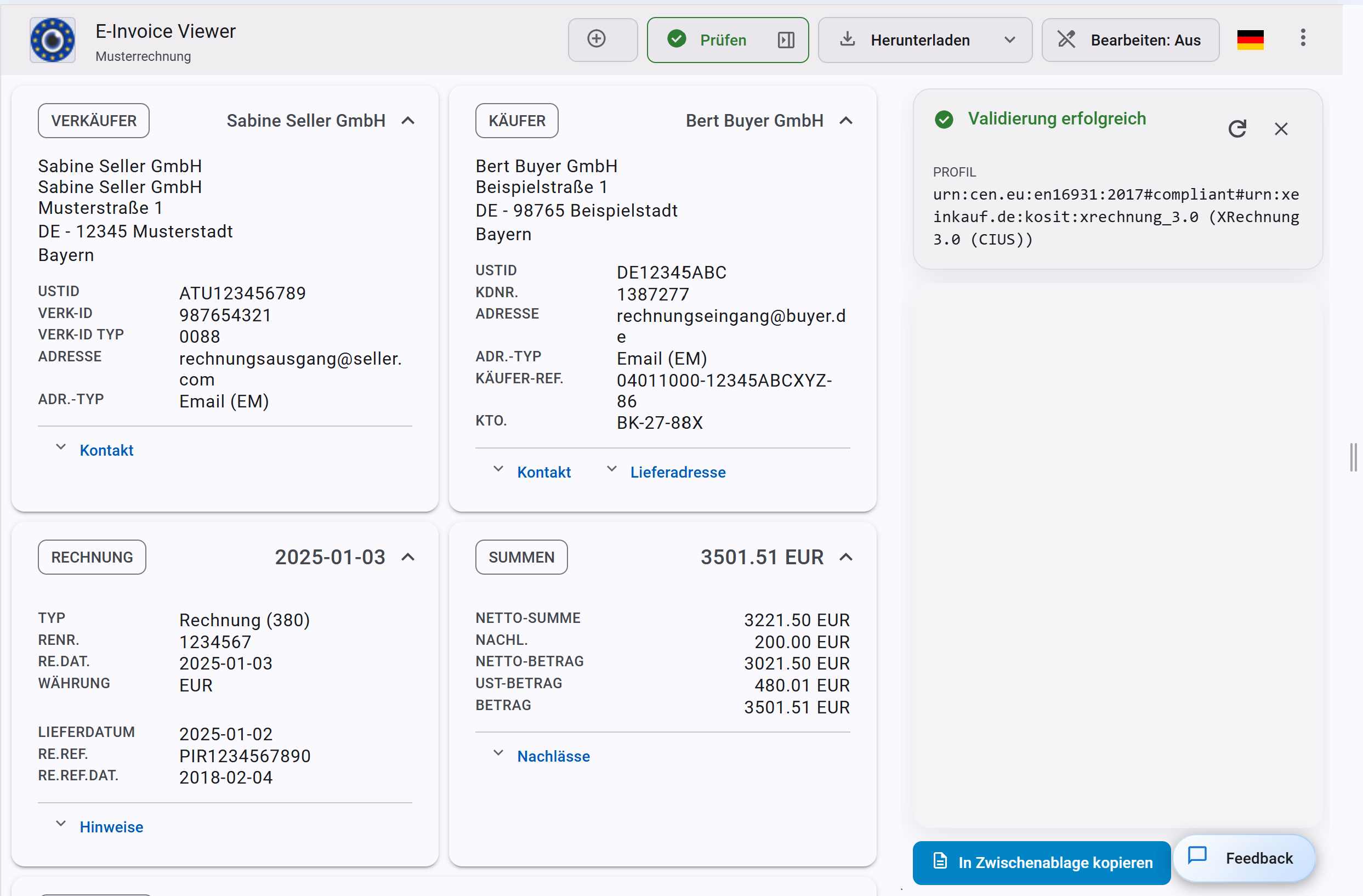Image resolution: width=1363 pixels, height=896 pixels.
Task: Select Käufer-Ref. value 04011000-12345ABCXYZ-86
Action: click(724, 391)
